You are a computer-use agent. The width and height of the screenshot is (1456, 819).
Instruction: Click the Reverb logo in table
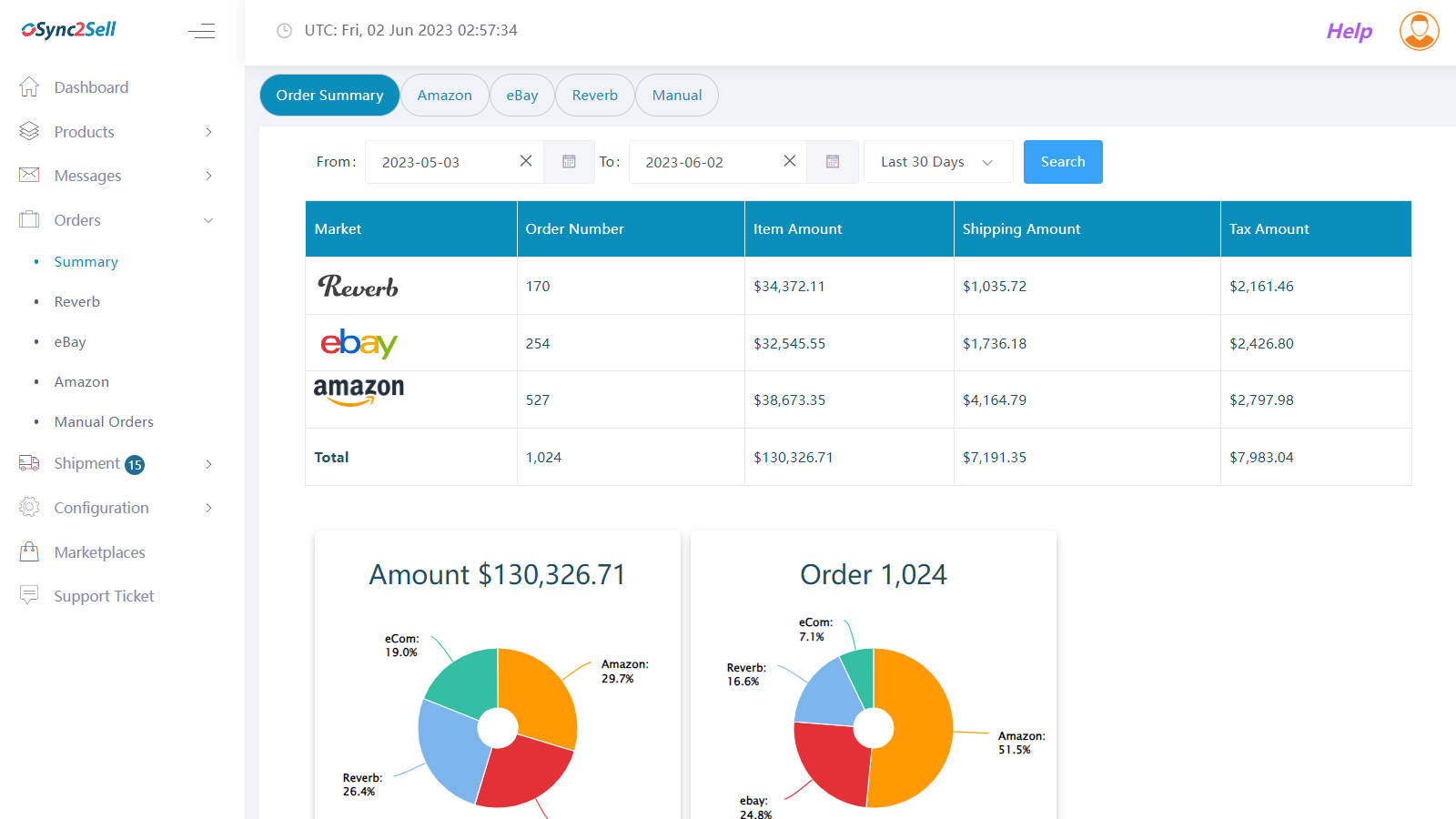click(x=358, y=287)
